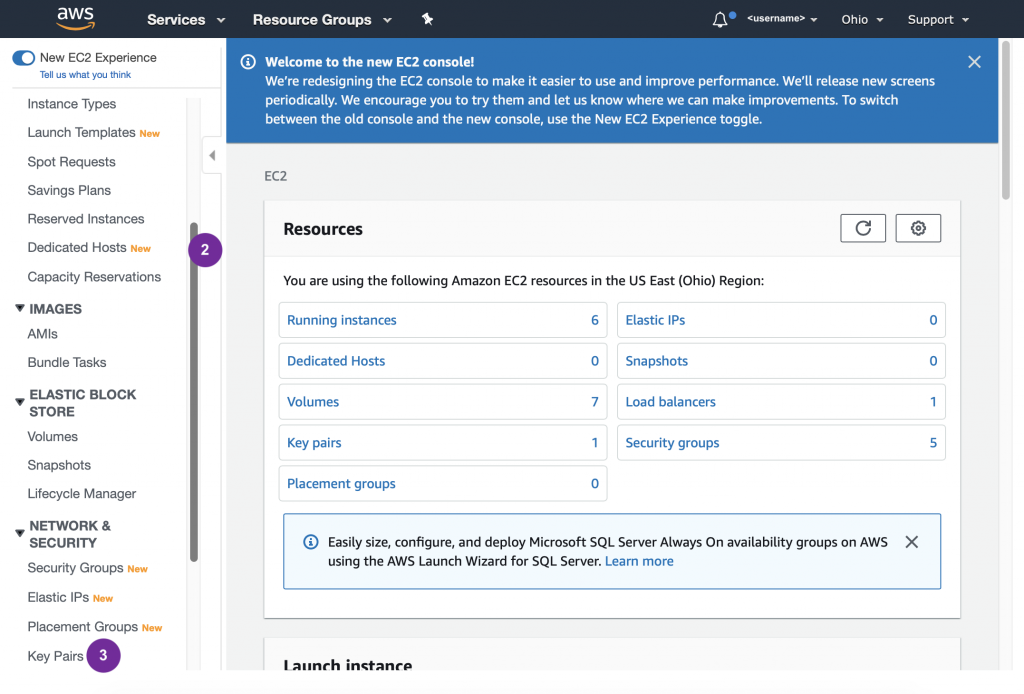The width and height of the screenshot is (1024, 694).
Task: Toggle the New EC2 Experience switch
Action: click(24, 58)
